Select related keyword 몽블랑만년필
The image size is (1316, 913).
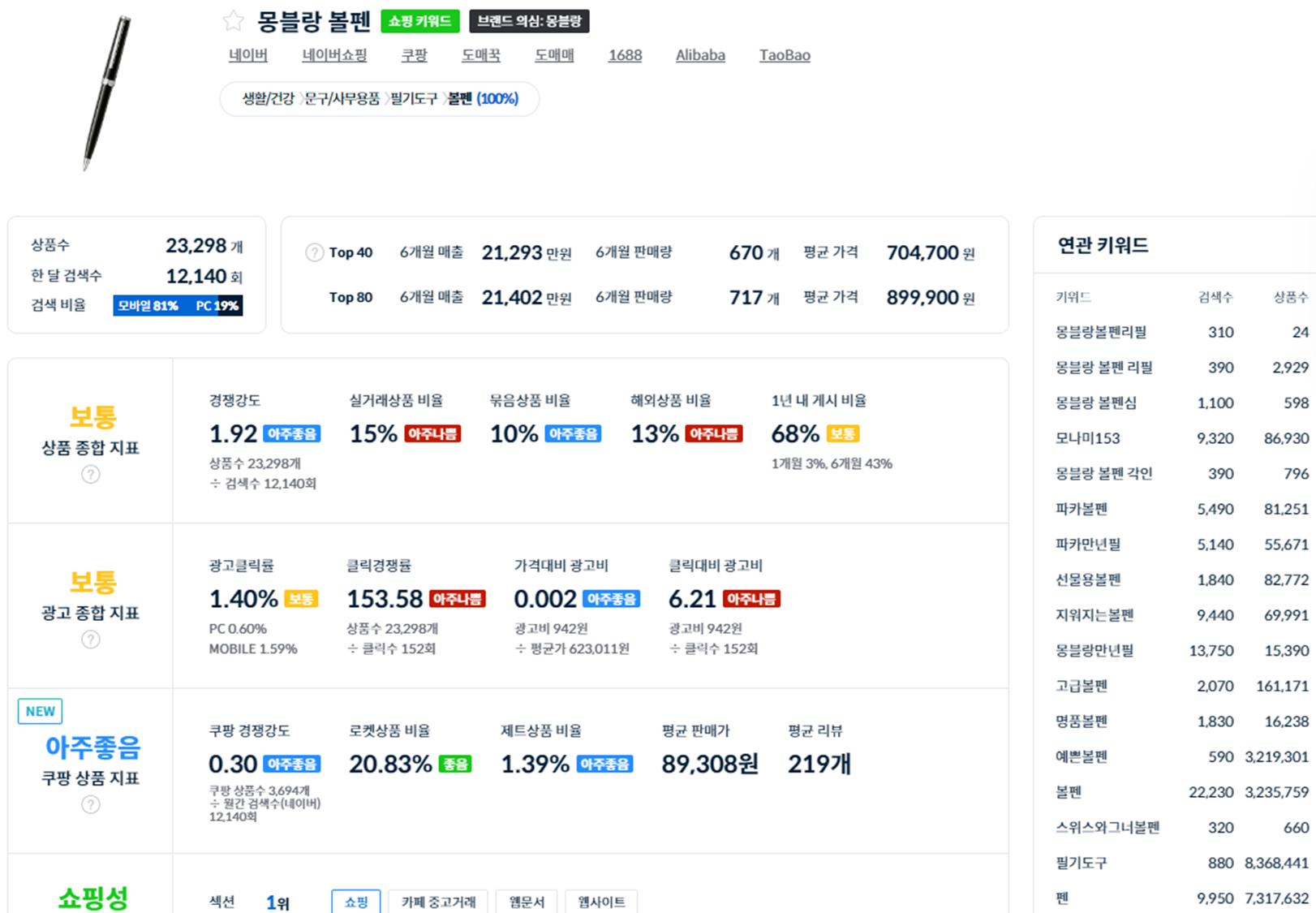(1095, 651)
